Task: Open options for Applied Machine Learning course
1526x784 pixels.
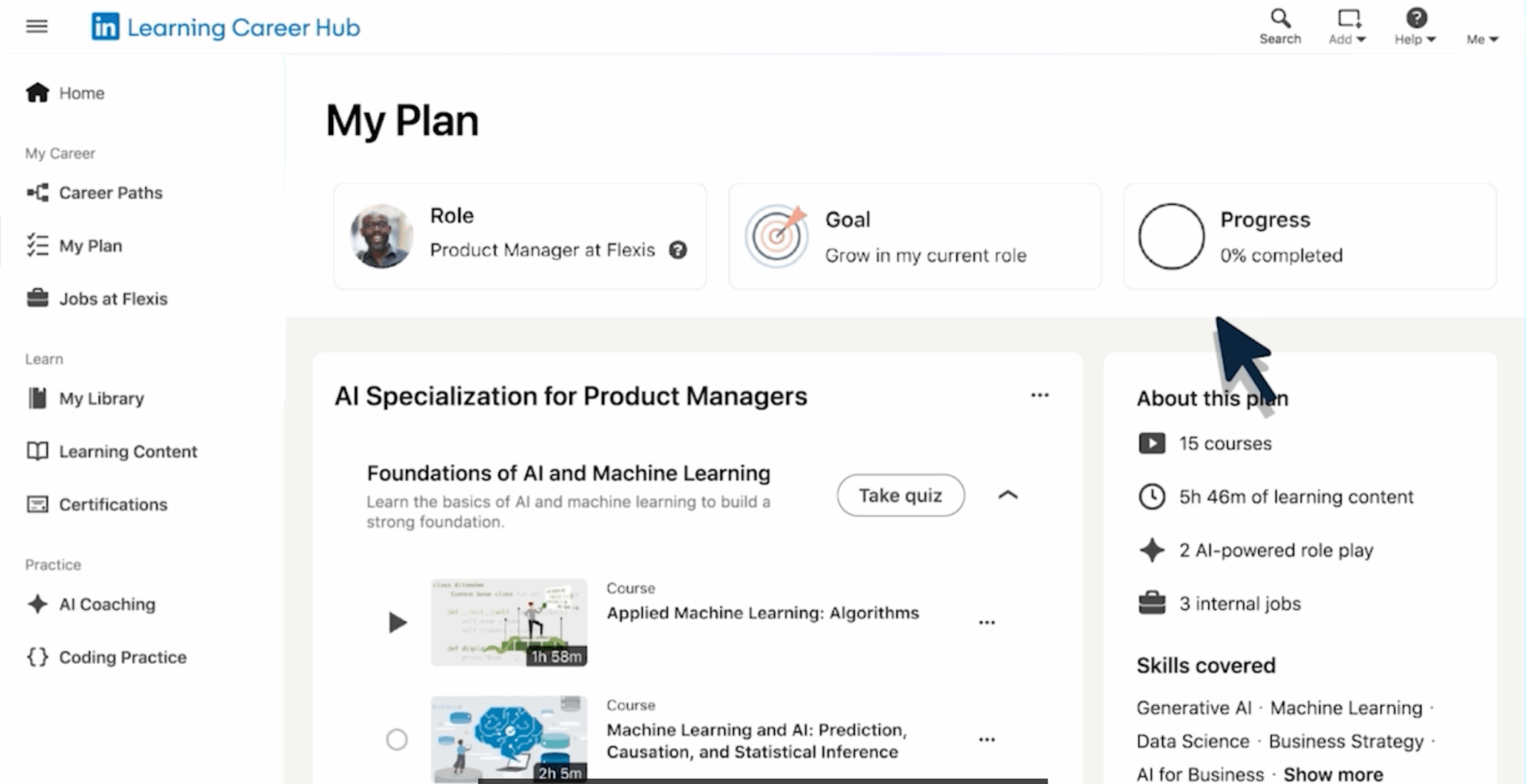Action: (x=986, y=623)
